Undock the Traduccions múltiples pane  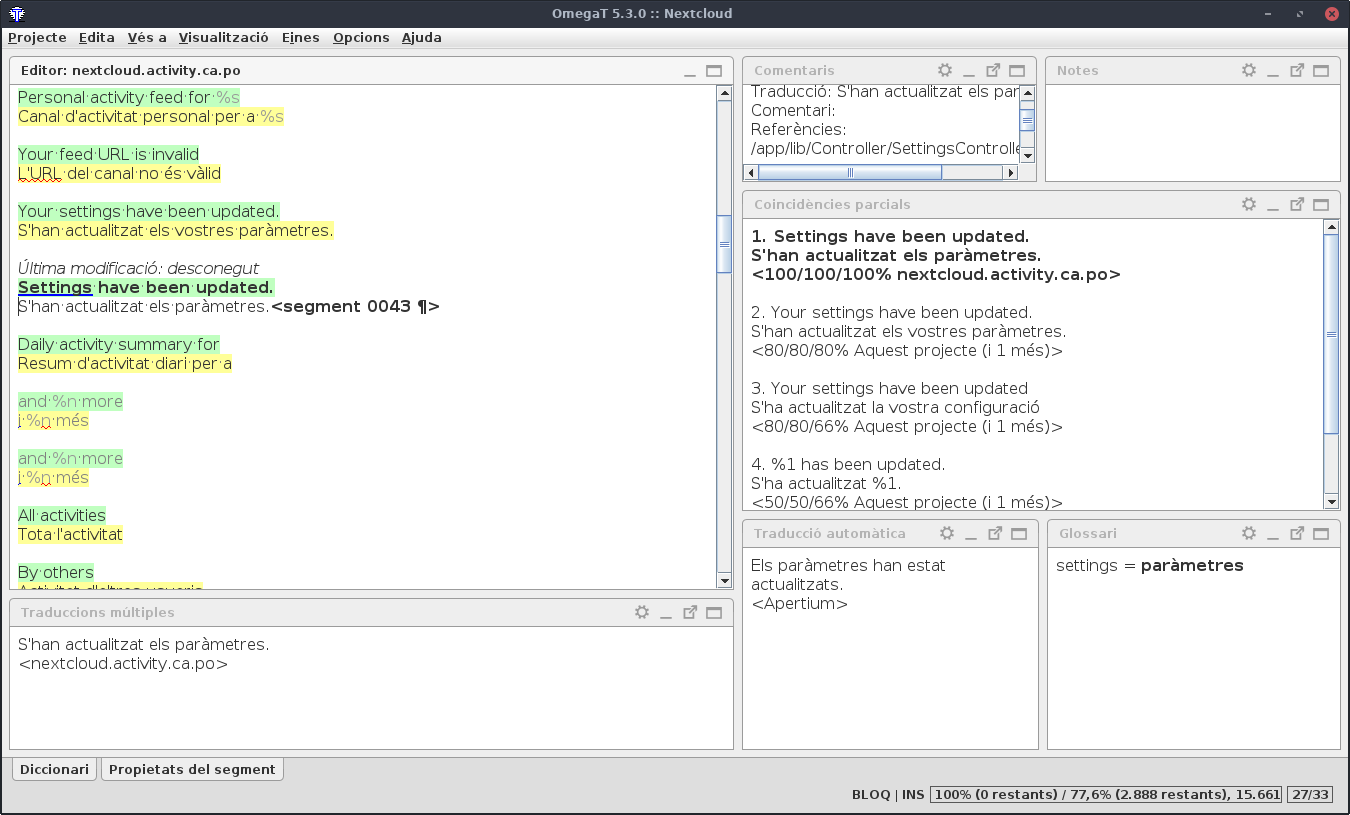[690, 613]
